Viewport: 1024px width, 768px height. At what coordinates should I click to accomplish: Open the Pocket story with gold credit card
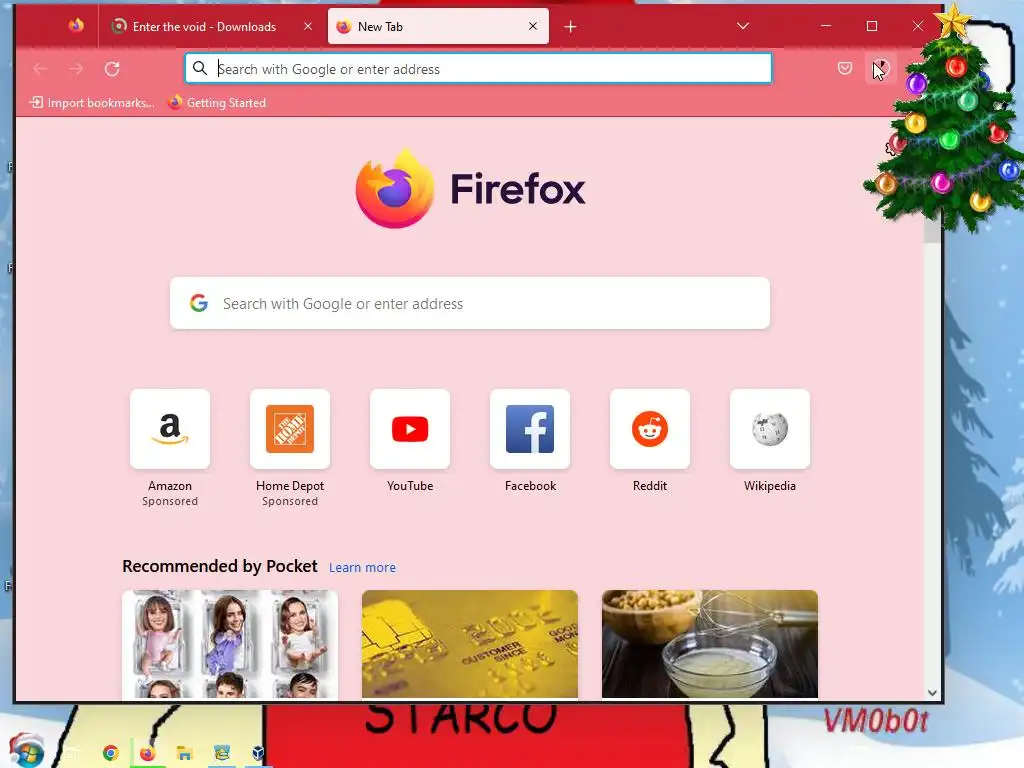click(x=470, y=645)
